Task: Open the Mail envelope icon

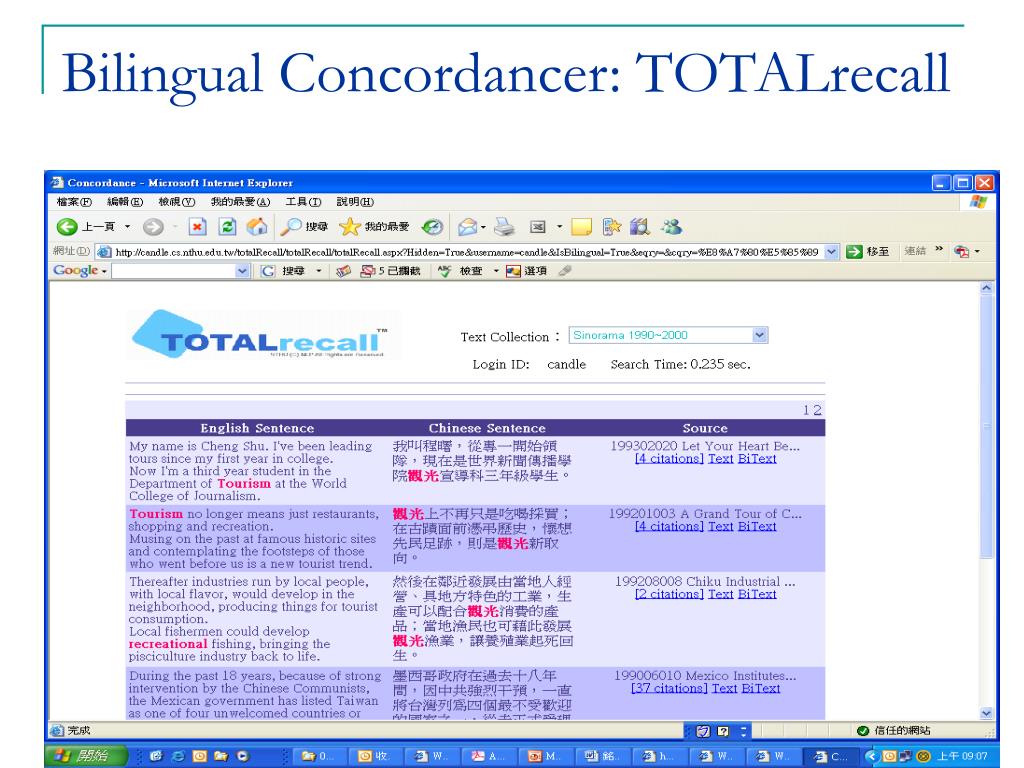Action: coord(467,227)
